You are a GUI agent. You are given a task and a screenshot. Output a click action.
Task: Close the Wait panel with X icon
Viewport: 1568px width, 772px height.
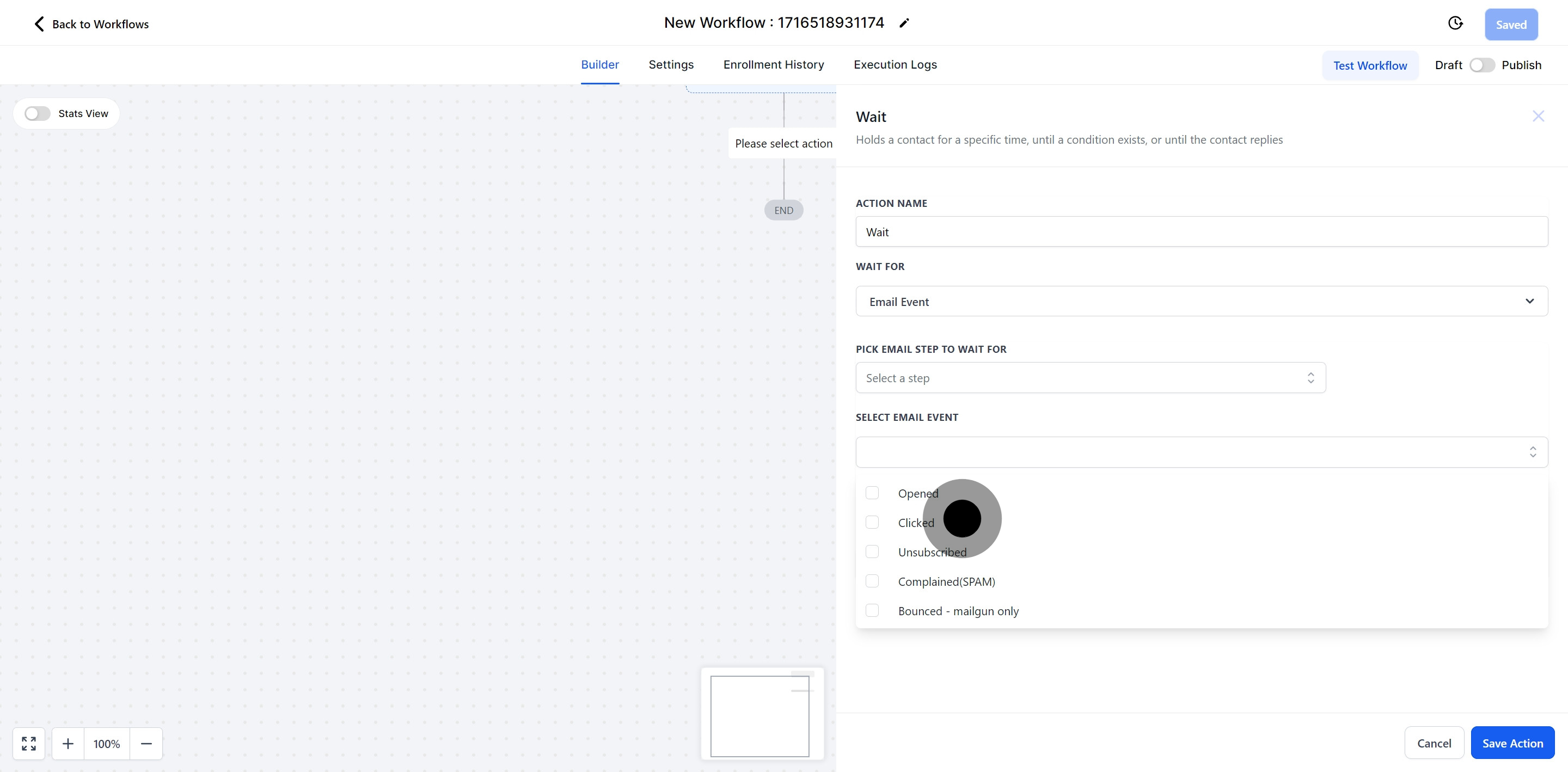pyautogui.click(x=1538, y=117)
